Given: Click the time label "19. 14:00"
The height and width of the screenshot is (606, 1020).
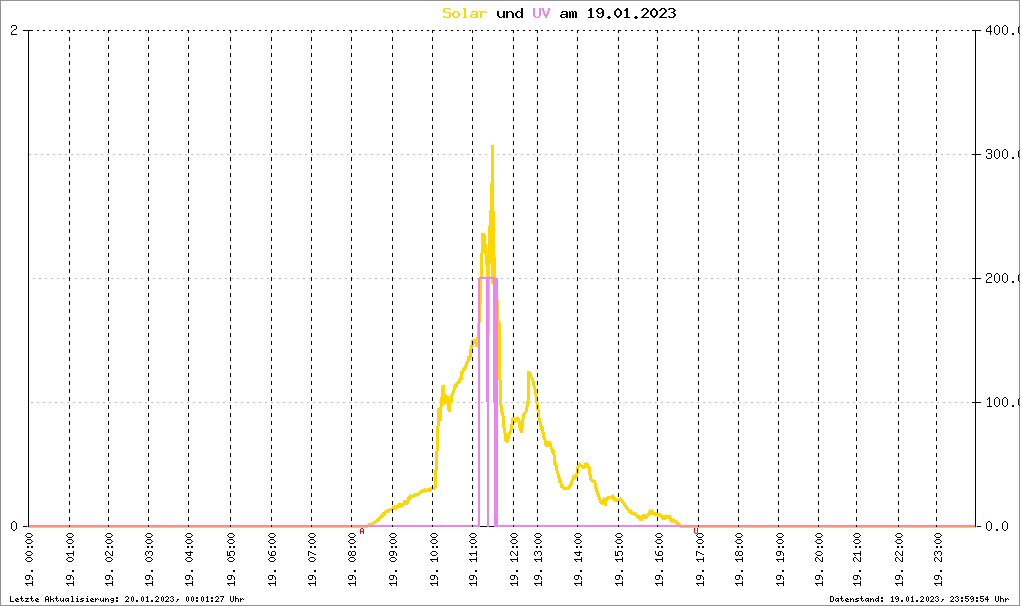Looking at the screenshot, I should 578,559.
